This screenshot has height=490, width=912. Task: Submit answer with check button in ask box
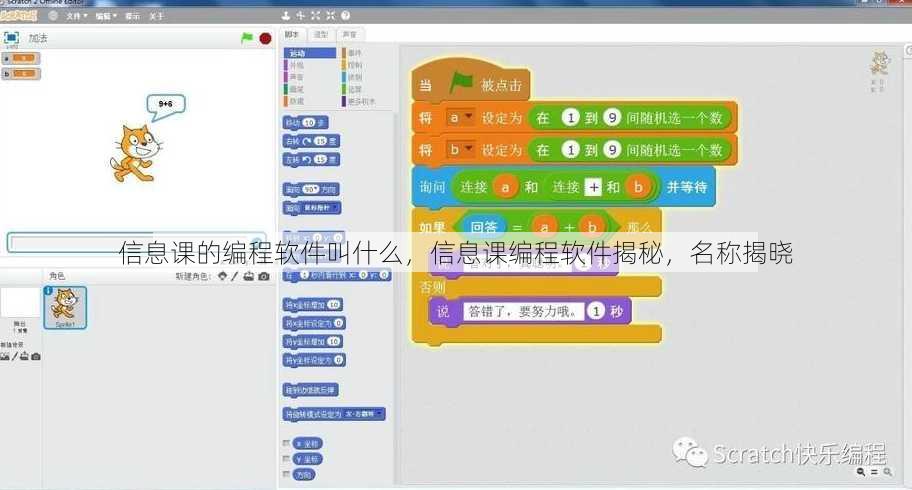click(258, 243)
